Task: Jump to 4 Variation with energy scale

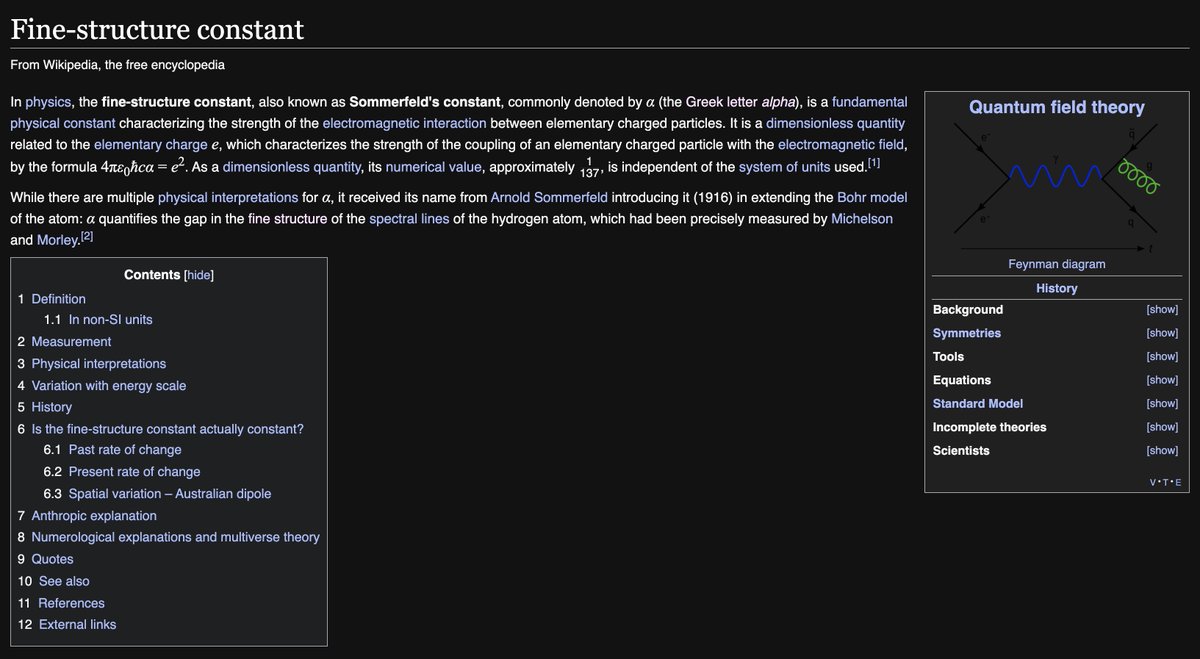Action: [x=102, y=386]
